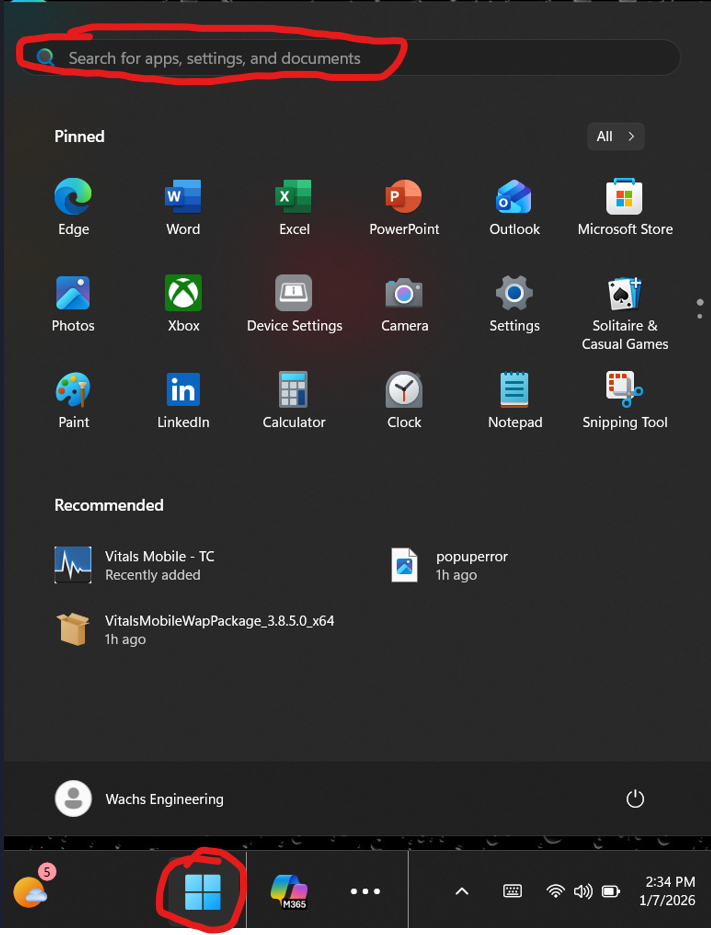
Task: Open the Microsoft Store
Action: pos(625,207)
